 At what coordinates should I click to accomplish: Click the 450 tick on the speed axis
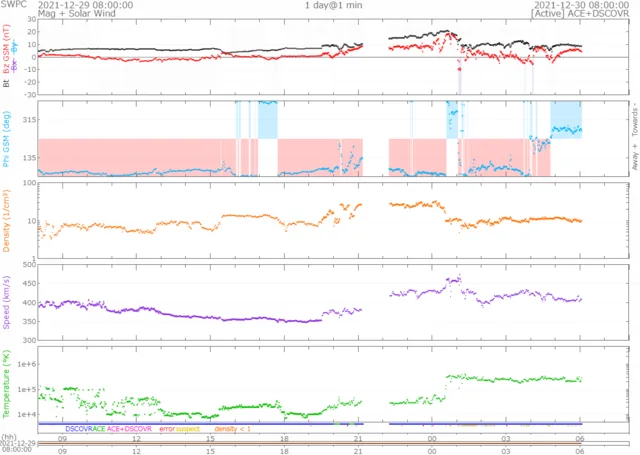coord(29,284)
